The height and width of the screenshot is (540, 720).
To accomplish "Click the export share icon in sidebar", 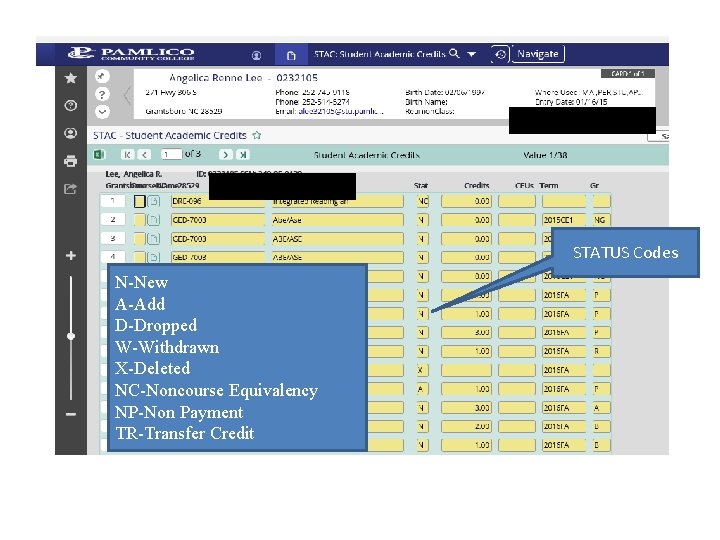I will tap(71, 189).
